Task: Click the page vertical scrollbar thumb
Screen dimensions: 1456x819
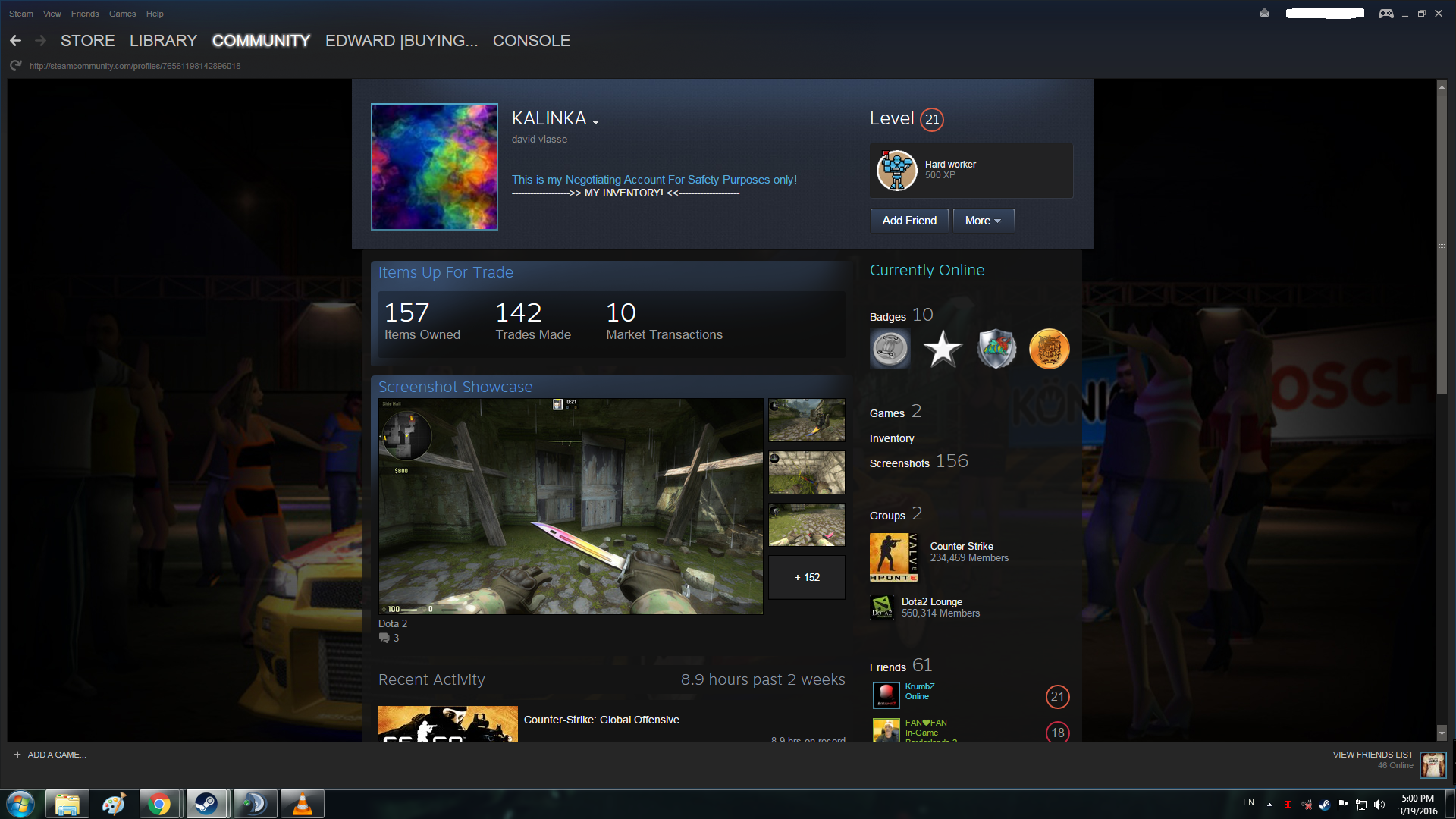Action: point(1442,244)
